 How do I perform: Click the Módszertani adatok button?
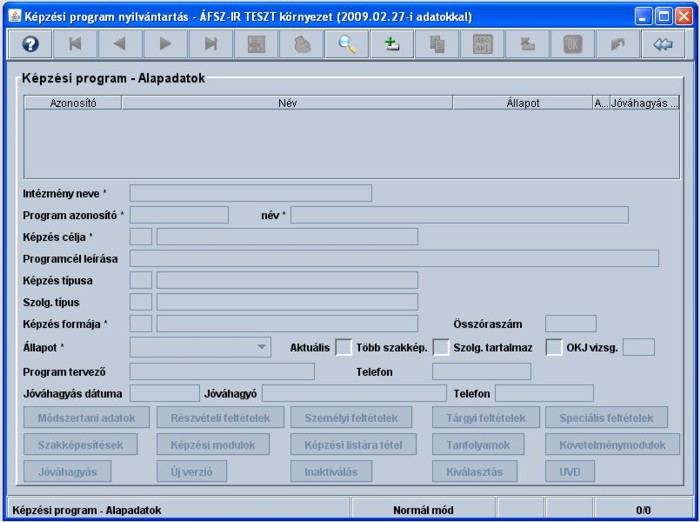tap(93, 418)
